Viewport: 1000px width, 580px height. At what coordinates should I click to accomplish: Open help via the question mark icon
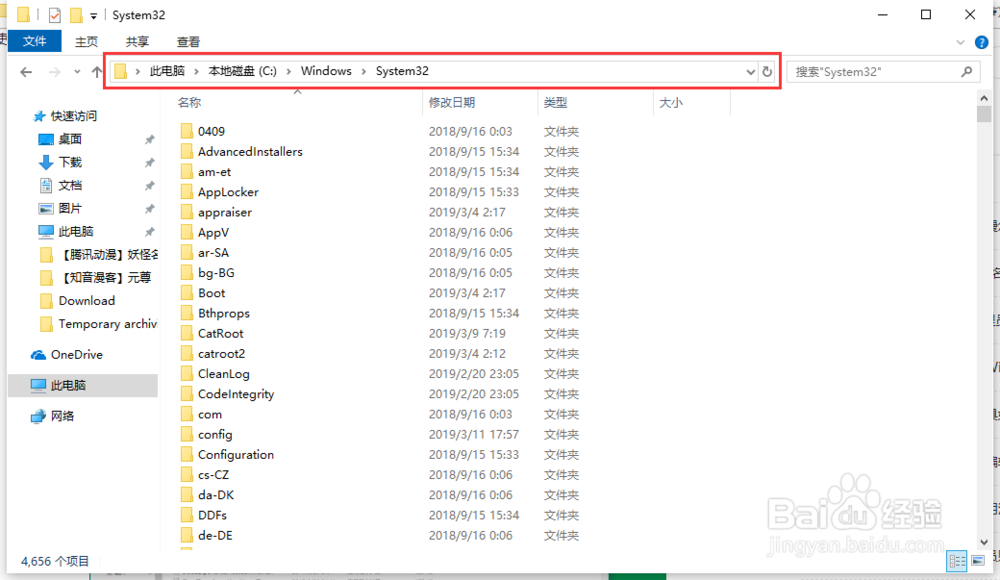click(x=982, y=41)
